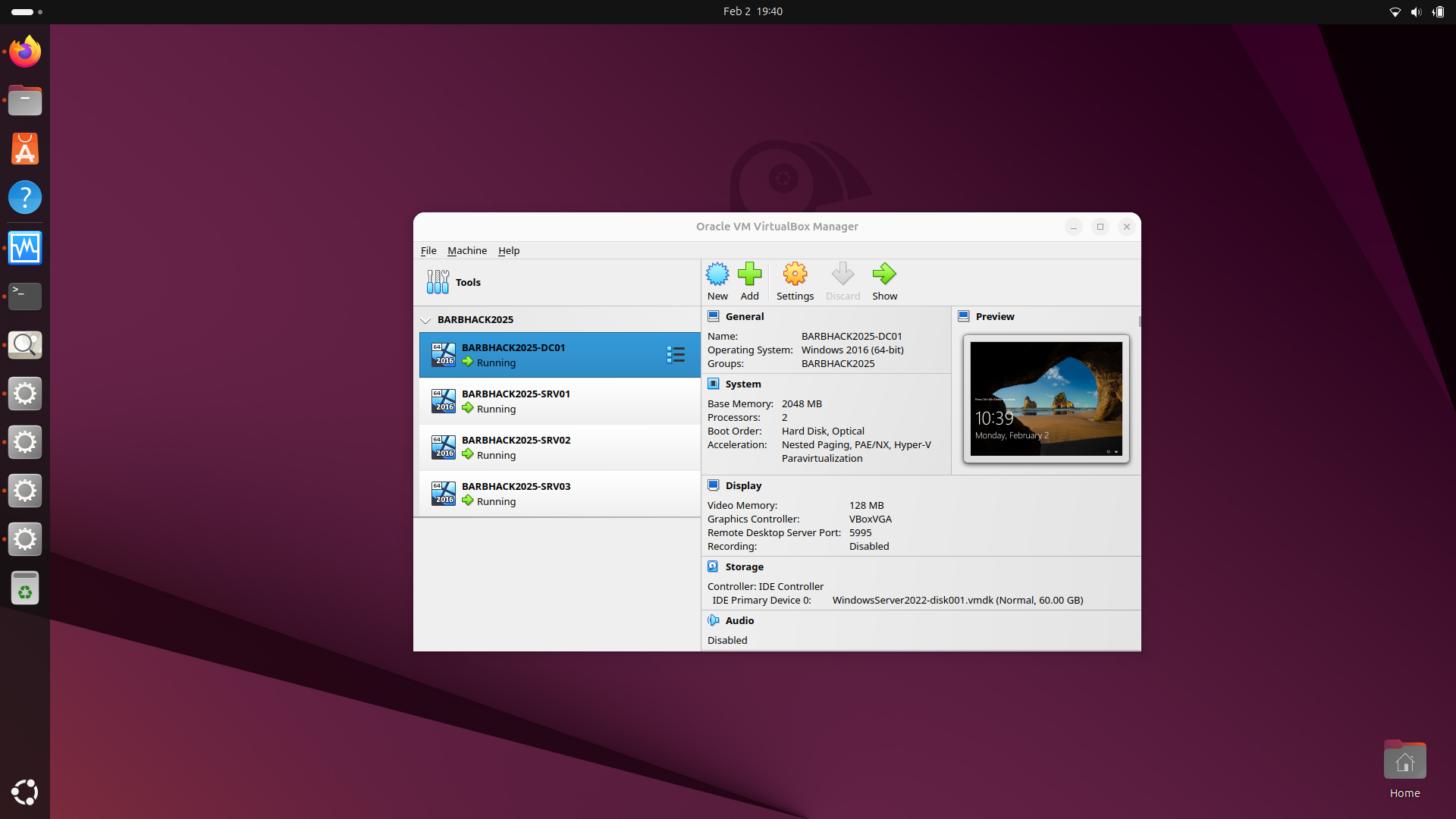This screenshot has width=1456, height=819.
Task: Click the System section header
Action: 742,384
